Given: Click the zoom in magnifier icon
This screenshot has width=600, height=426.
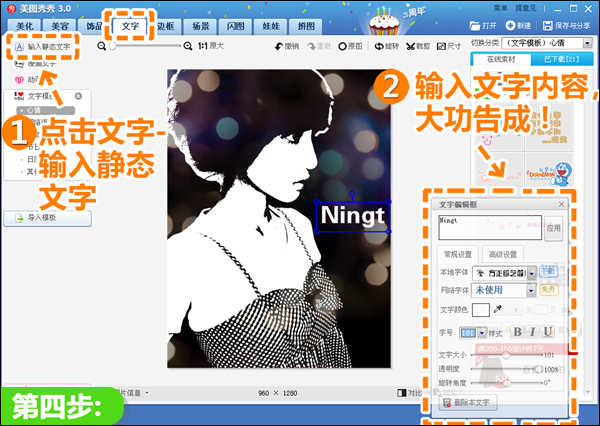Looking at the screenshot, I should tap(188, 46).
